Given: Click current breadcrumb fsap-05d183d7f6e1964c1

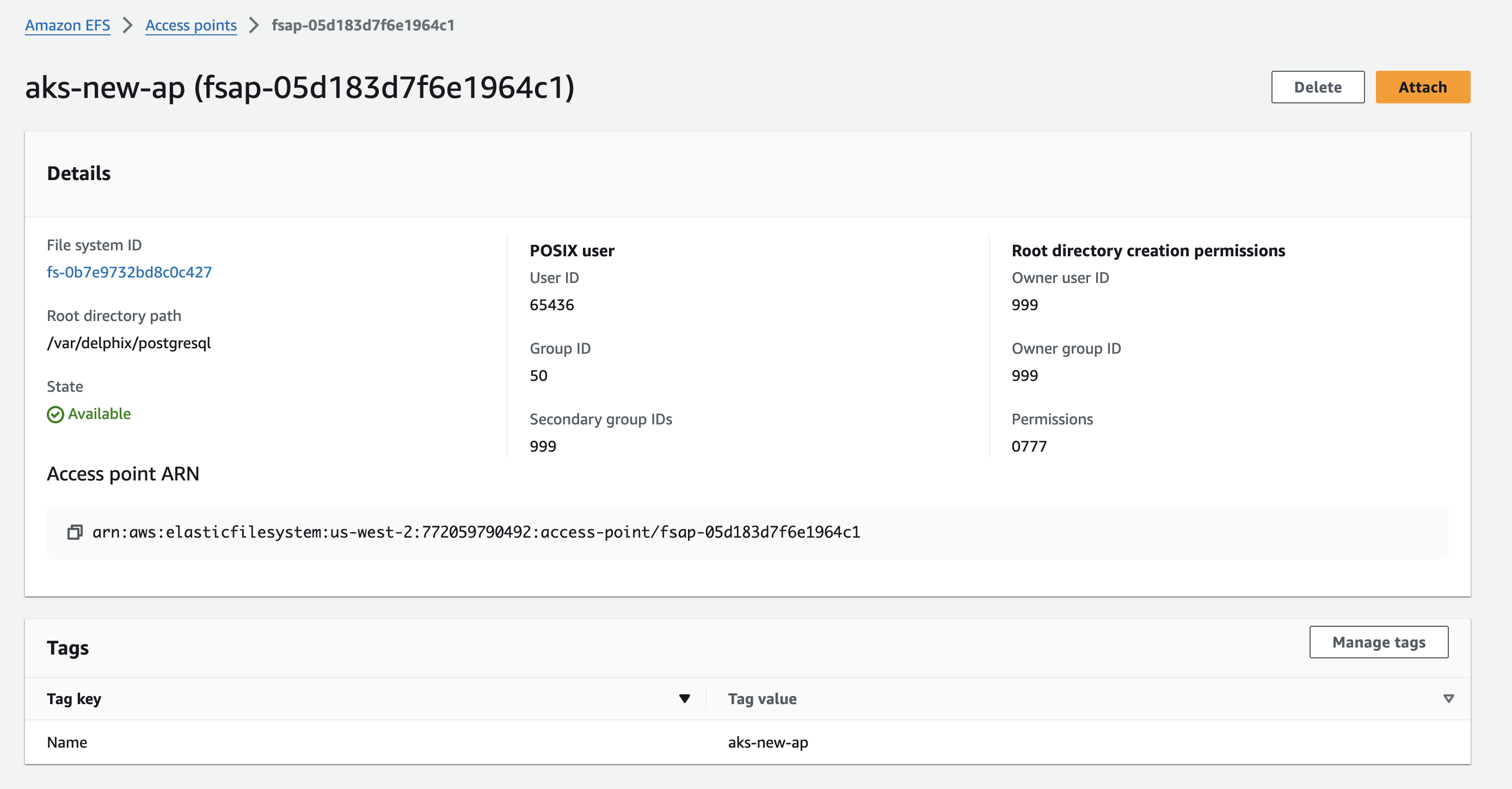Looking at the screenshot, I should point(362,25).
